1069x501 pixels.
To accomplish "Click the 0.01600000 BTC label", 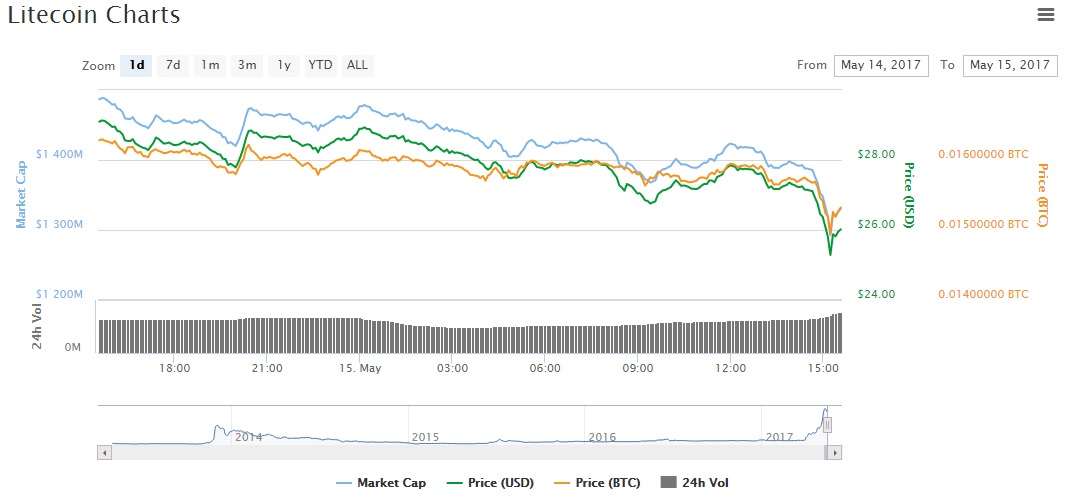I will click(983, 155).
